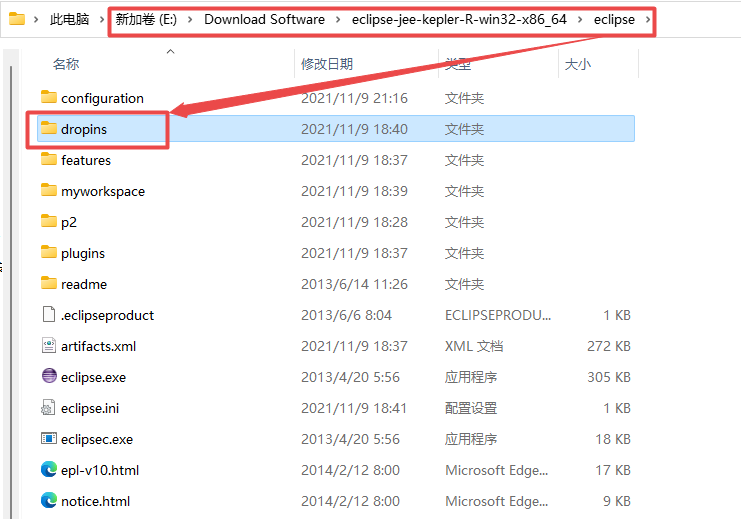Click date 2013/6/14 11:26 of readme
This screenshot has width=741, height=519.
tap(354, 284)
